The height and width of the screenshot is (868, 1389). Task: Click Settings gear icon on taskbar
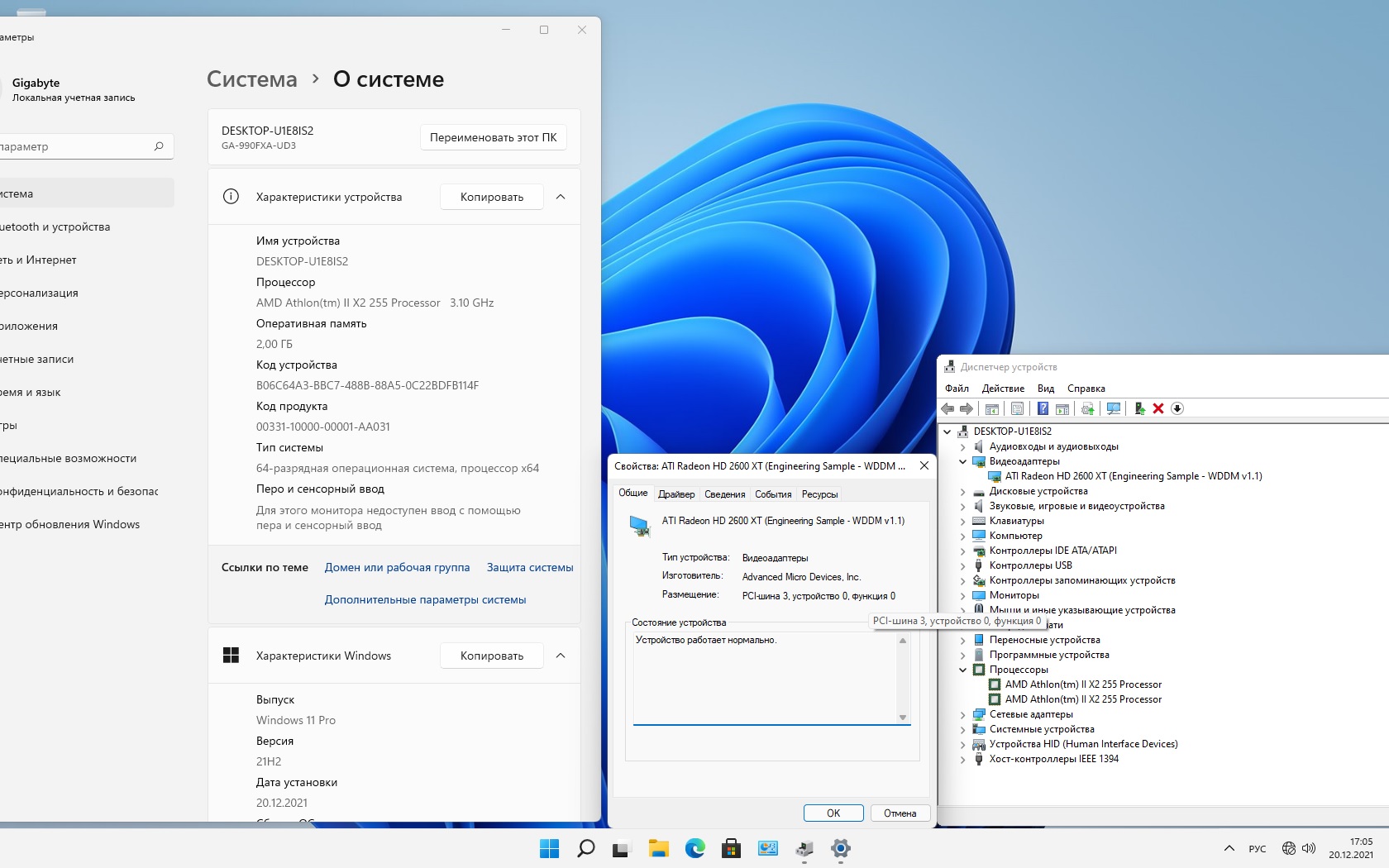(841, 848)
